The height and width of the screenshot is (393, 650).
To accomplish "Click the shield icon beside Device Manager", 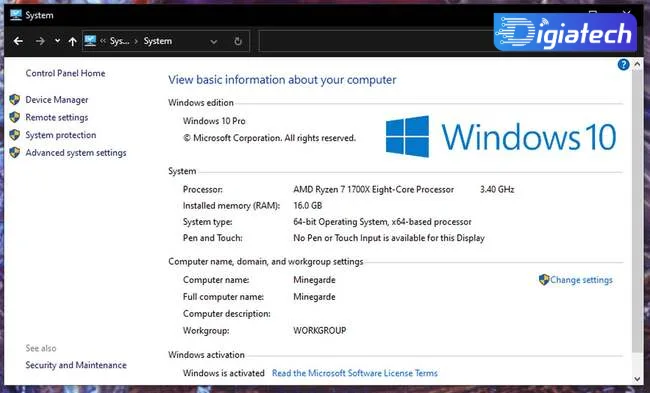I will point(15,99).
